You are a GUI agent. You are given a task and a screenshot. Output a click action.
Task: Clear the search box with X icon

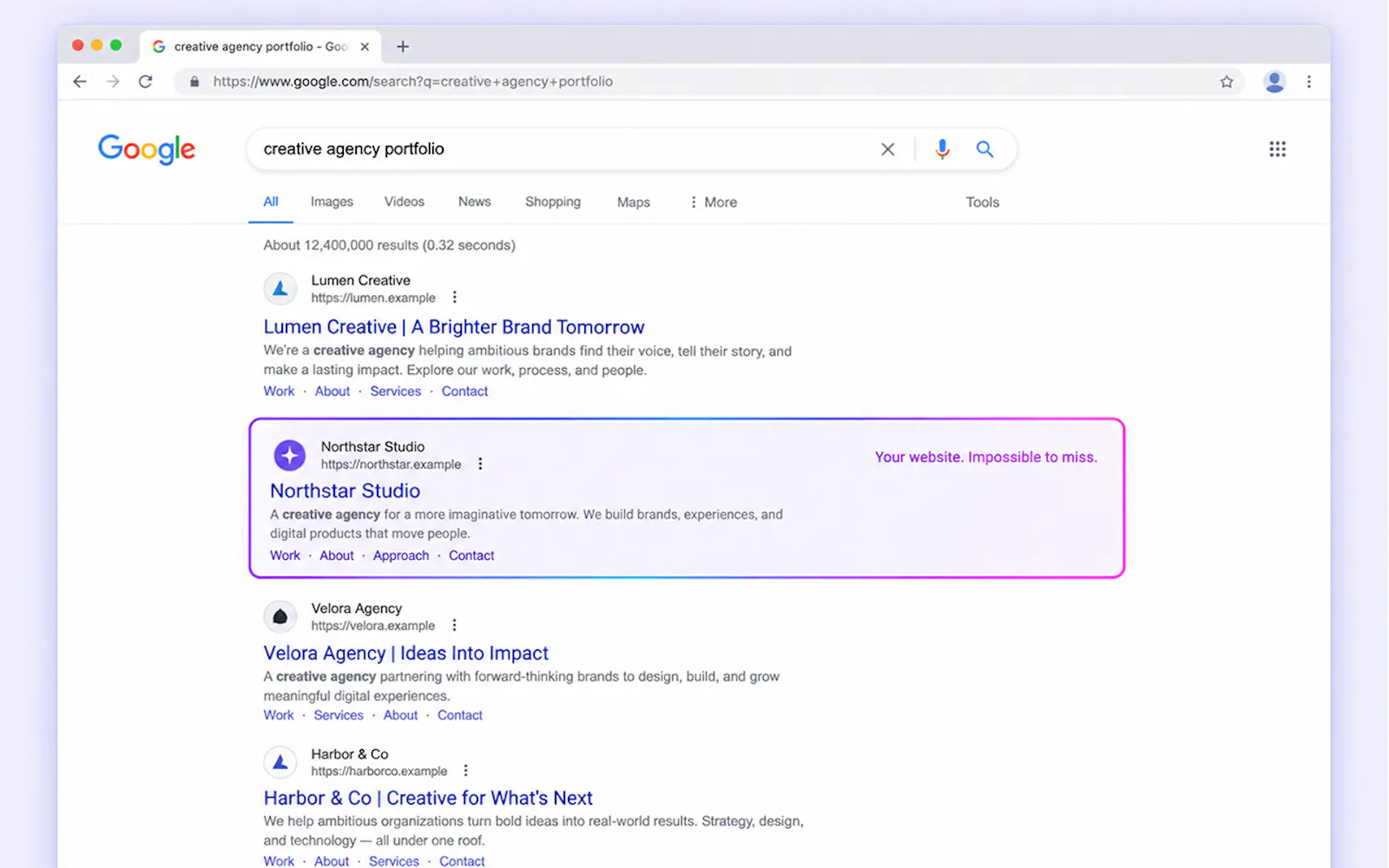[887, 149]
